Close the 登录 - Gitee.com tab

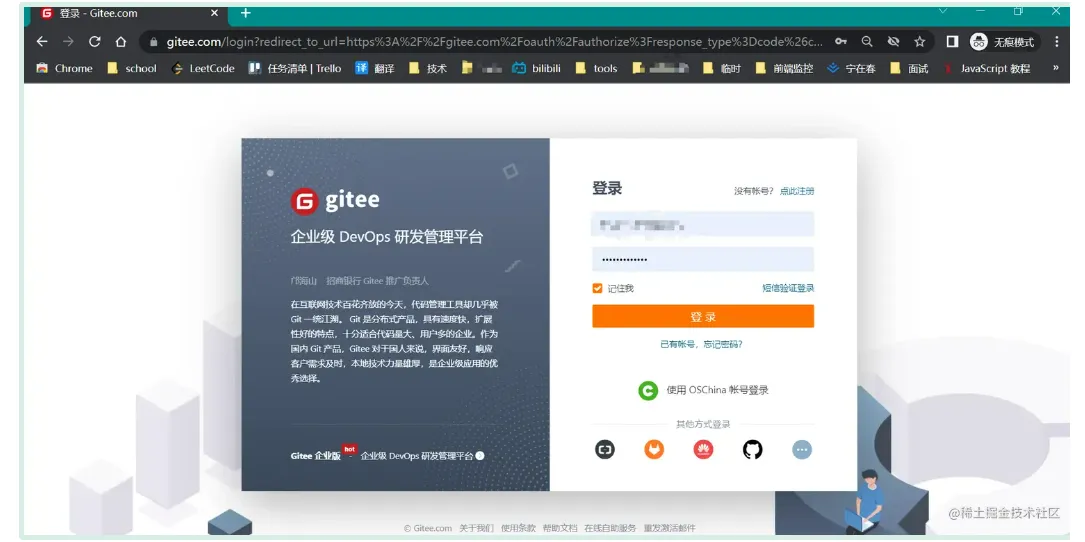tap(215, 13)
